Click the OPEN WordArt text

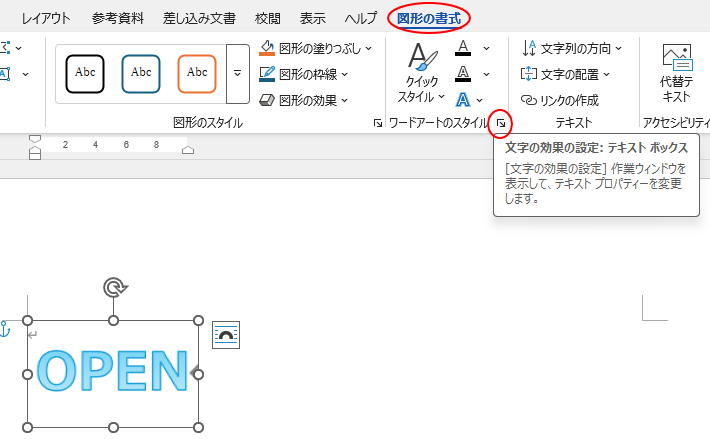pyautogui.click(x=112, y=371)
